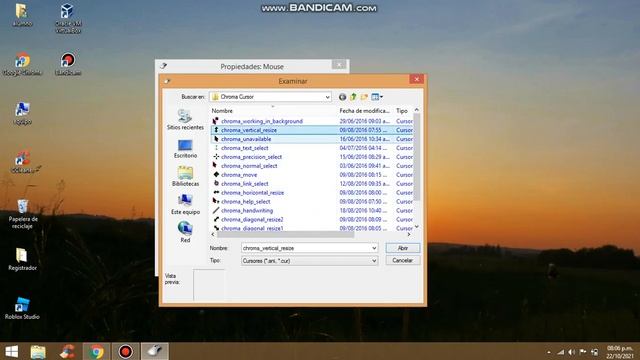Click the horizontal scrollbar thumb under file list
The width and height of the screenshot is (640, 360).
click(x=285, y=235)
